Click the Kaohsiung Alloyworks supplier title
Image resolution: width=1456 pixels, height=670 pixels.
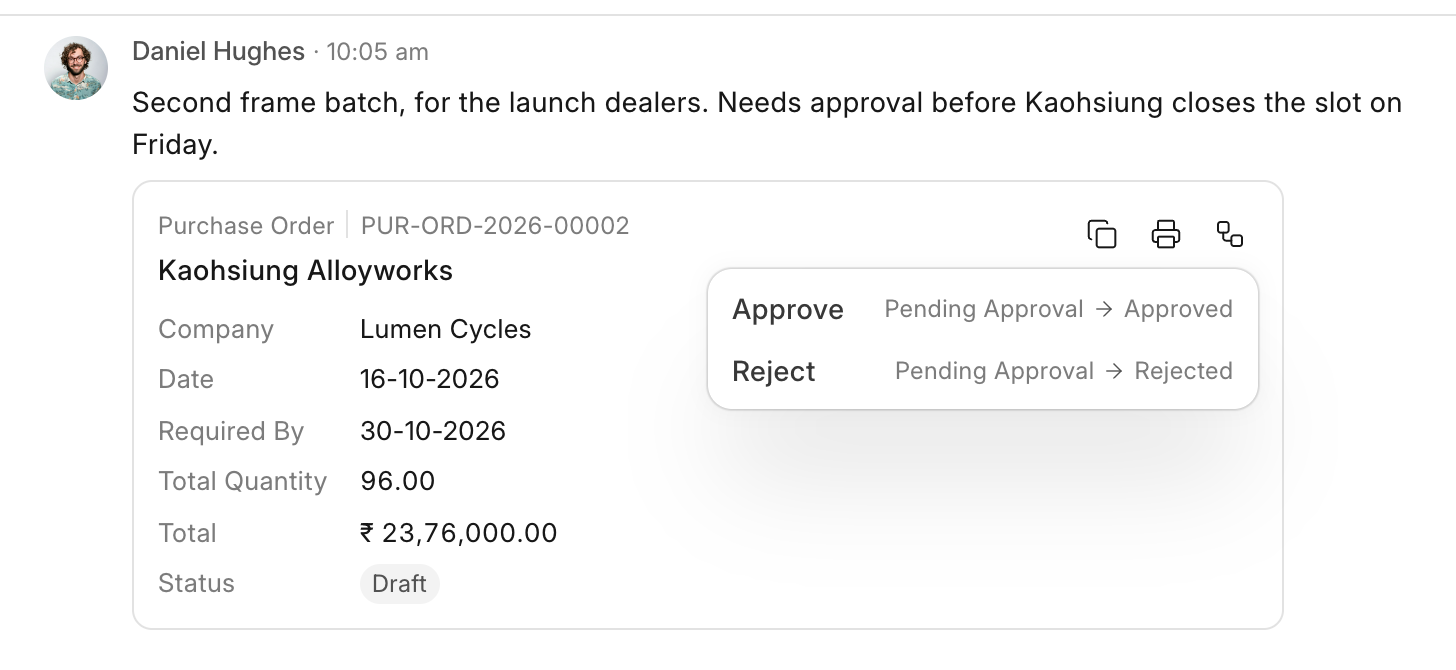[305, 270]
